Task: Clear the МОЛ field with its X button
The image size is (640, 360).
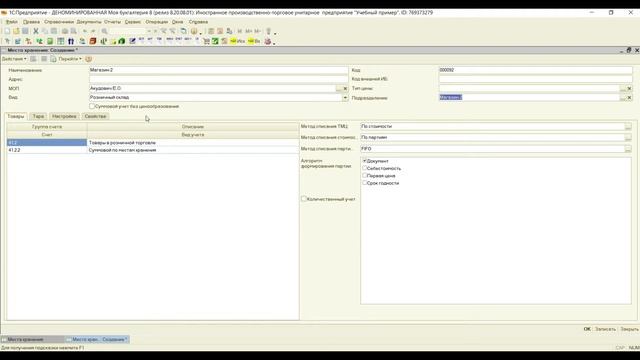Action: [x=345, y=89]
